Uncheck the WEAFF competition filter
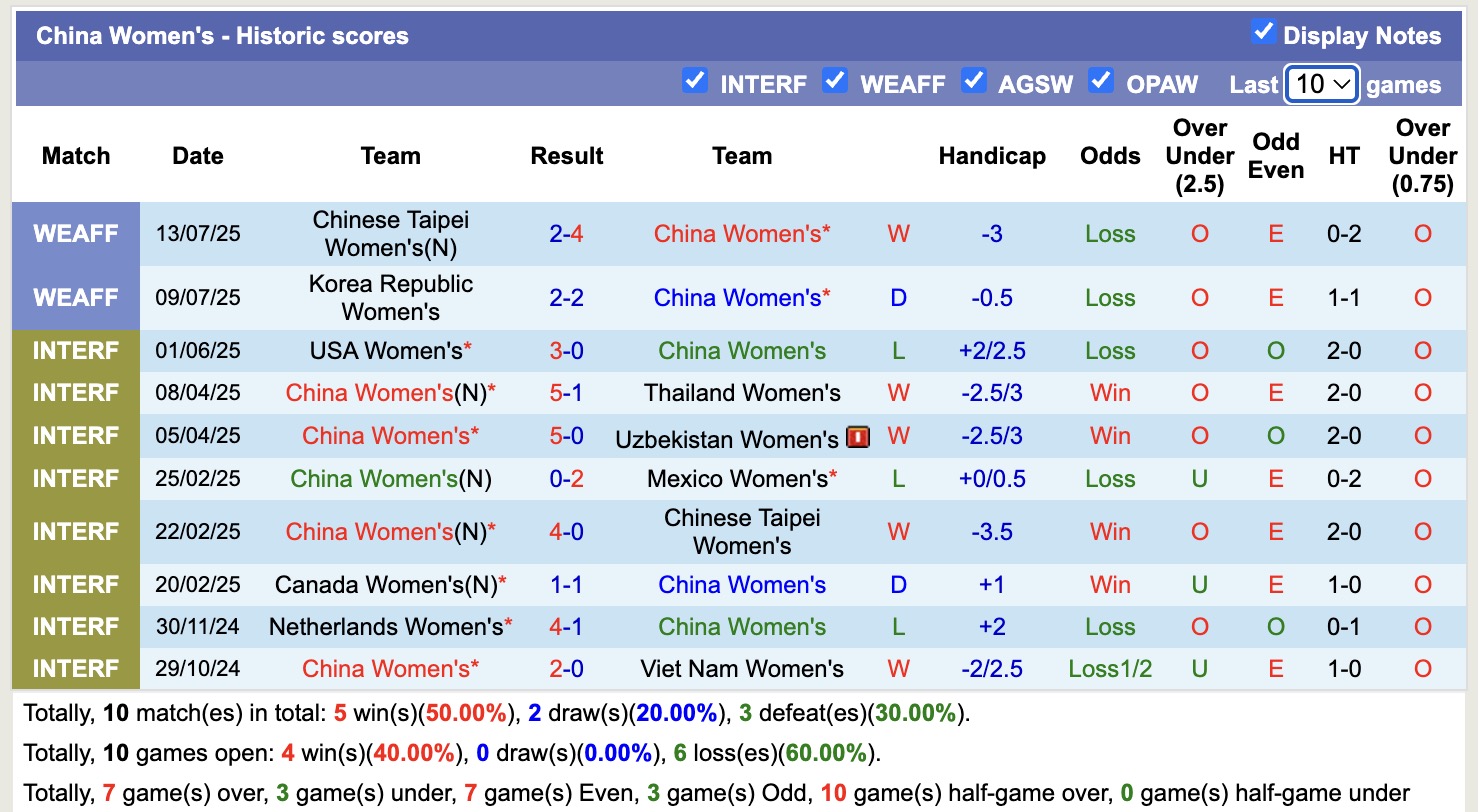The width and height of the screenshot is (1480, 812). (x=835, y=80)
